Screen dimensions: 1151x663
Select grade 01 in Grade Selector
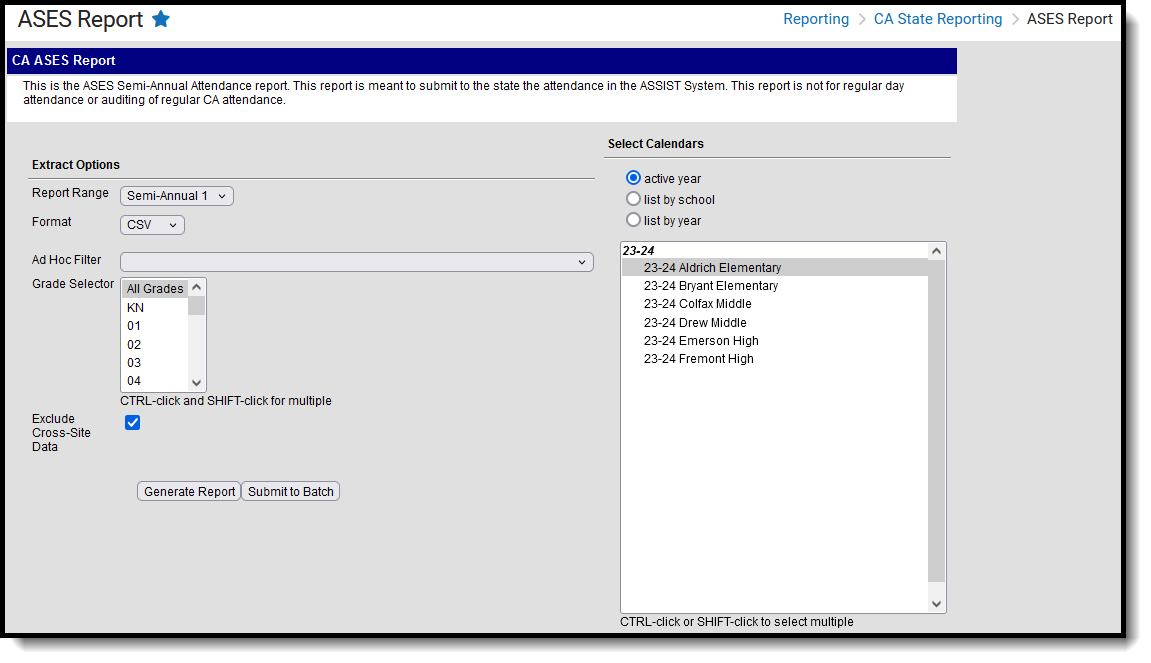click(x=155, y=326)
